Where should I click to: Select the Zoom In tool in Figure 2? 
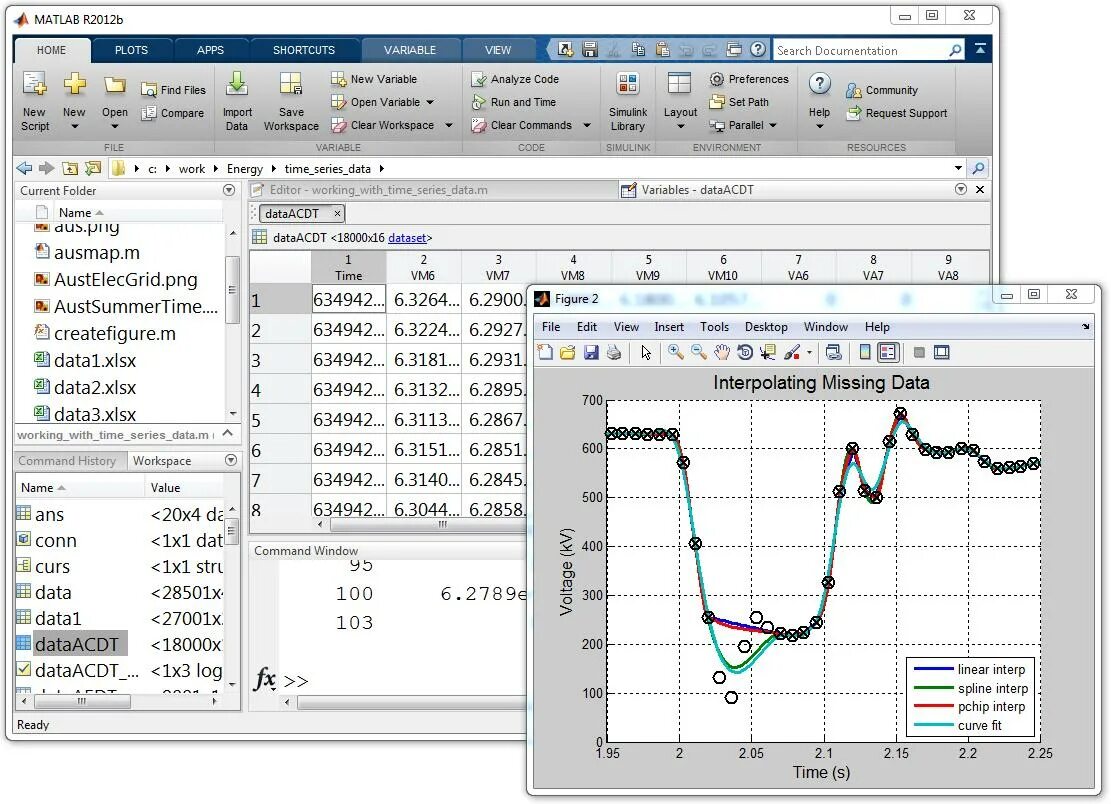pos(676,352)
